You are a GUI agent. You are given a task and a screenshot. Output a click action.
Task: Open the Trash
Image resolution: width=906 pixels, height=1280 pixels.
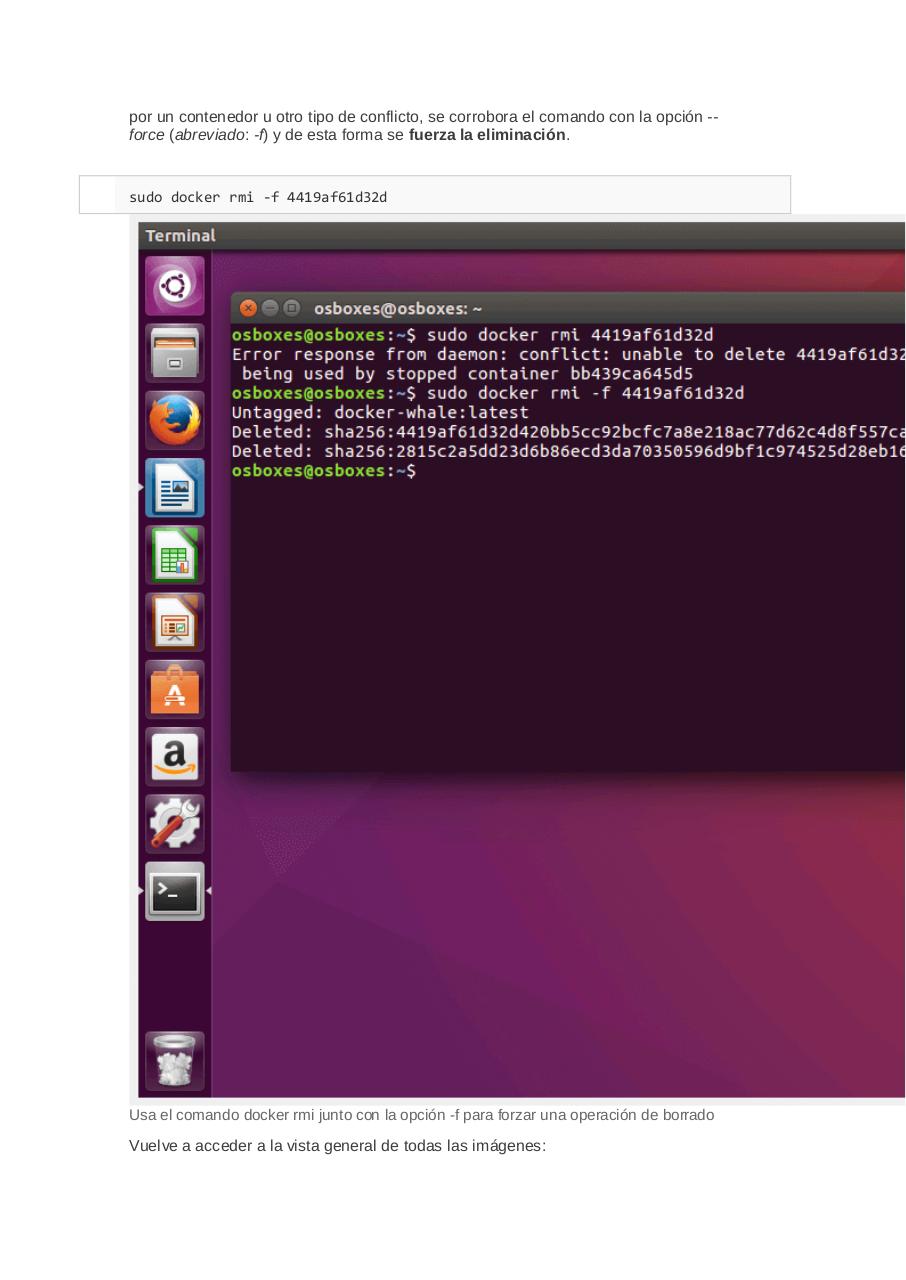[174, 1060]
